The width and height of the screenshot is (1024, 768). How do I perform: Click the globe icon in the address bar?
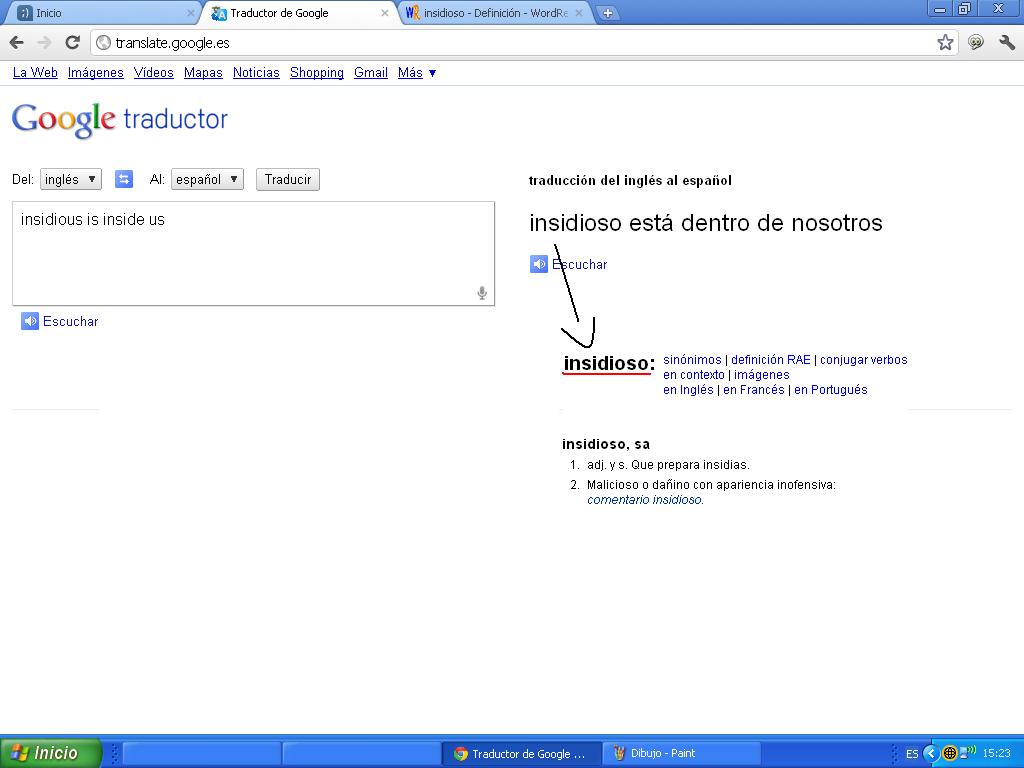(x=103, y=43)
